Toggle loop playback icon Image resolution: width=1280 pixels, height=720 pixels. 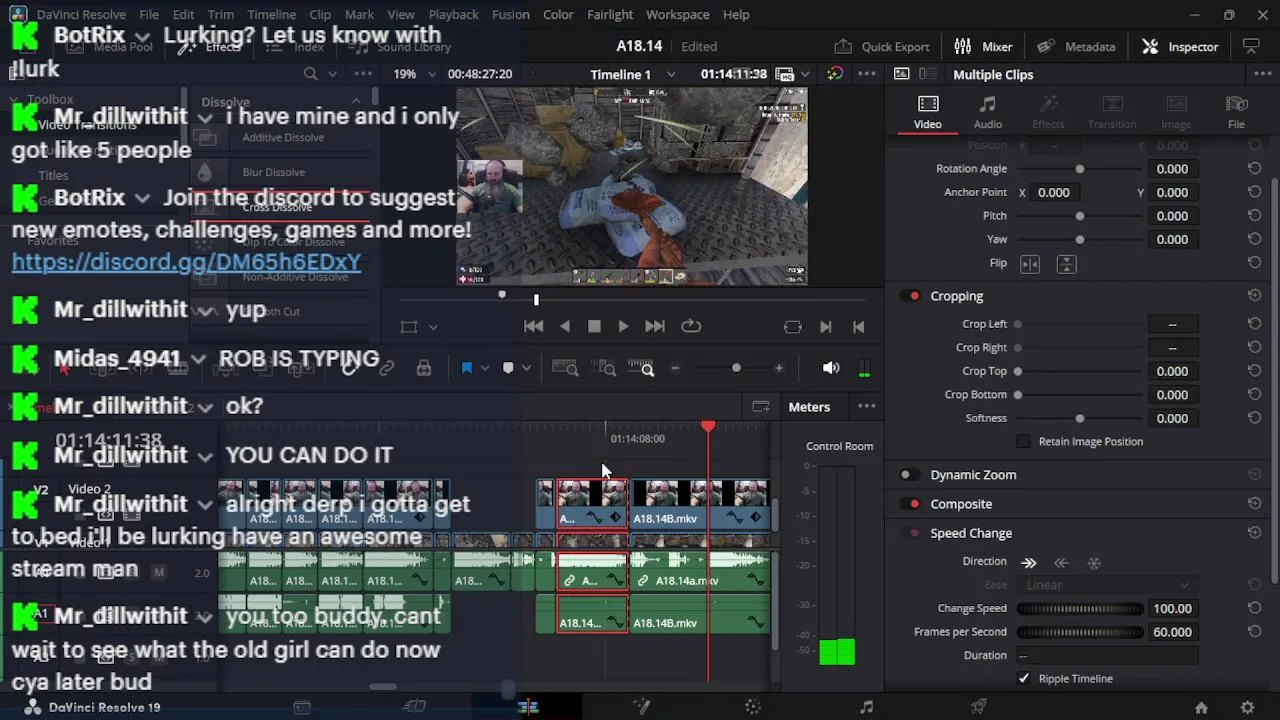691,326
